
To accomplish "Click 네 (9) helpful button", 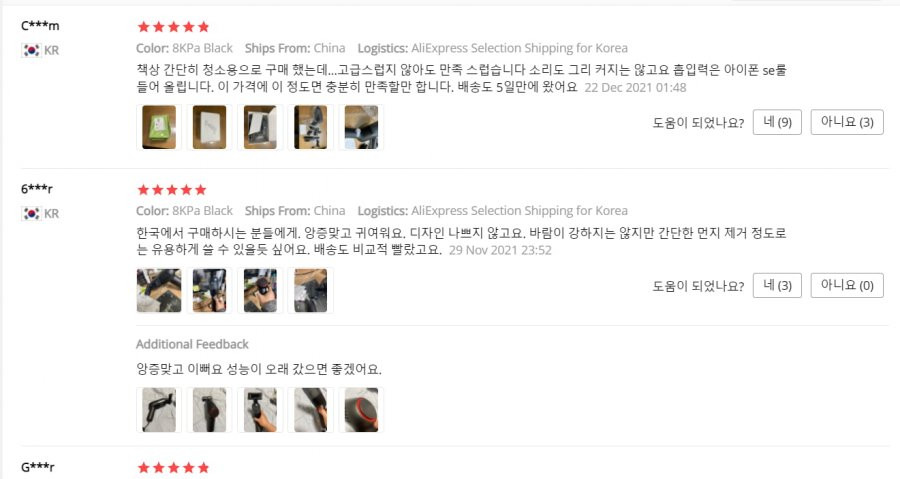I will [x=777, y=122].
